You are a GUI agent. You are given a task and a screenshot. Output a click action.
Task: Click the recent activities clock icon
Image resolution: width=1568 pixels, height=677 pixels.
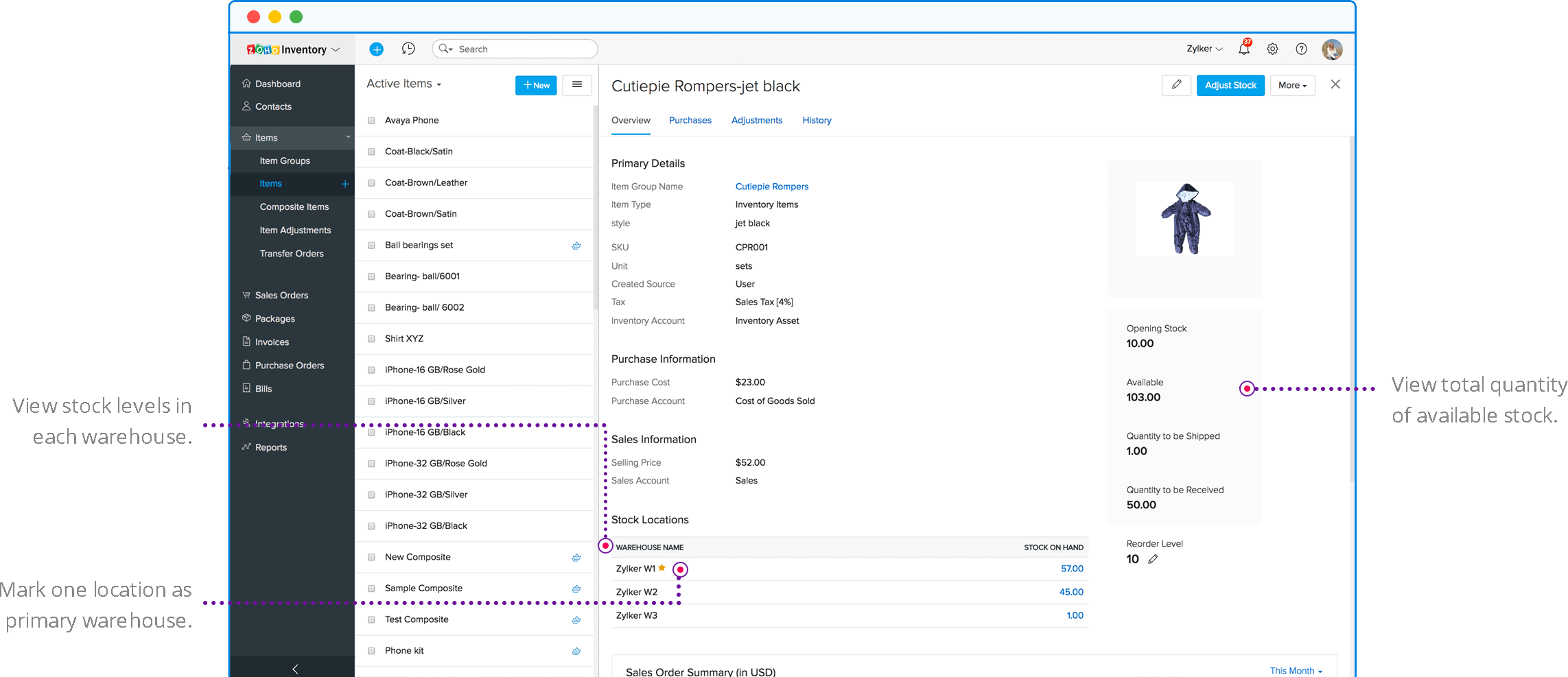[408, 49]
